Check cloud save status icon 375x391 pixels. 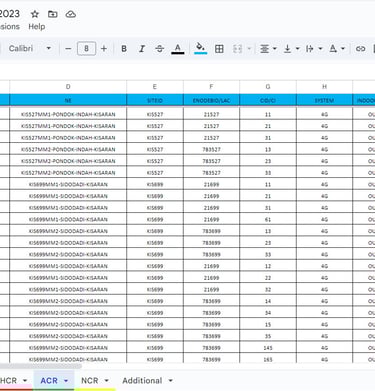pos(71,14)
